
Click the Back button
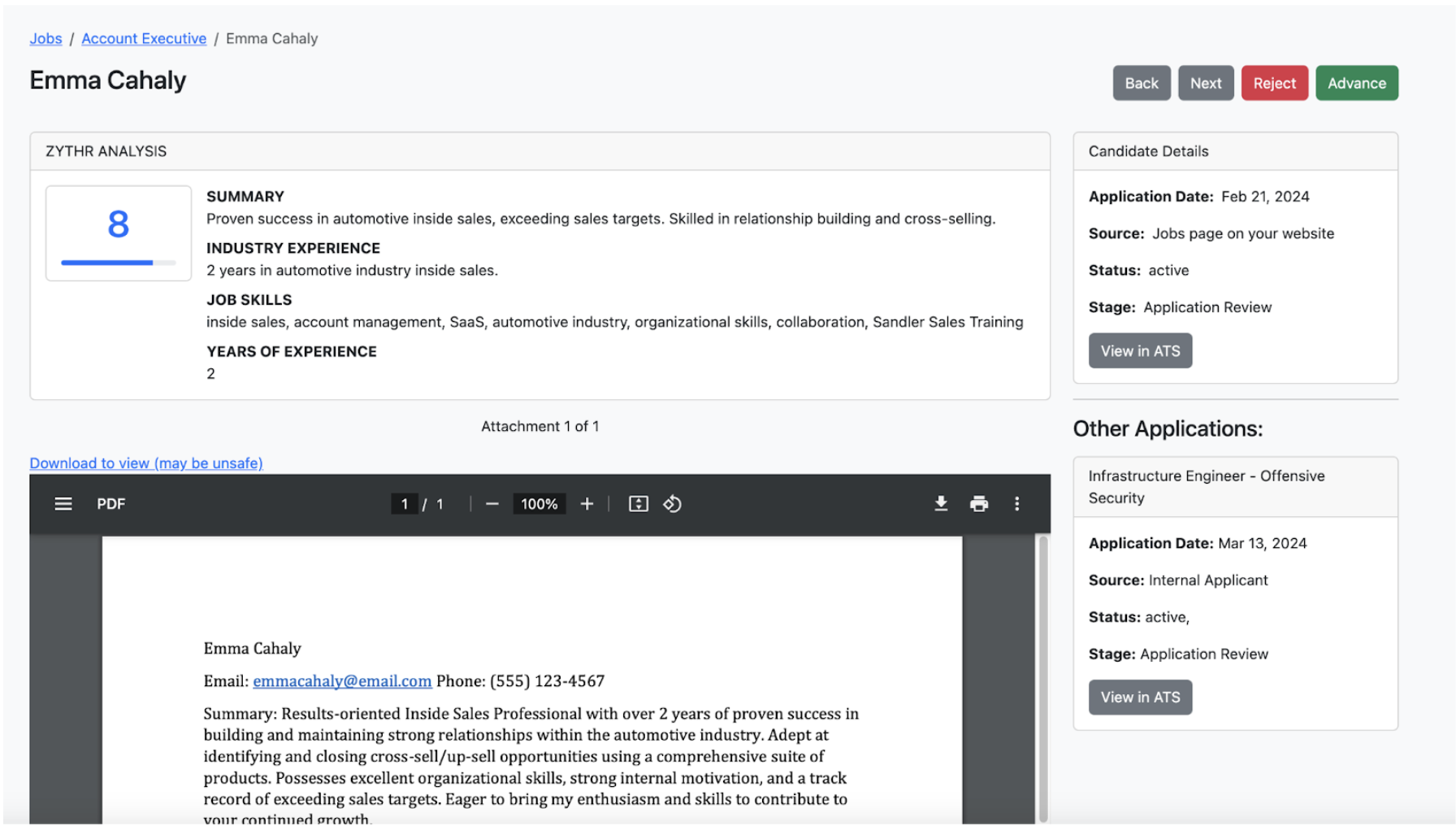tap(1142, 83)
